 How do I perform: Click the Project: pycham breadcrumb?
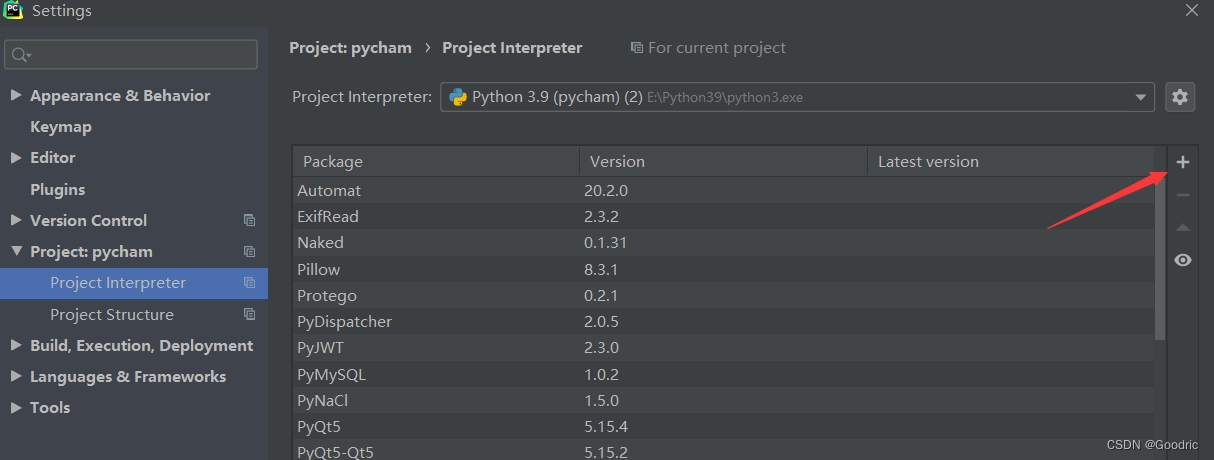[x=350, y=47]
